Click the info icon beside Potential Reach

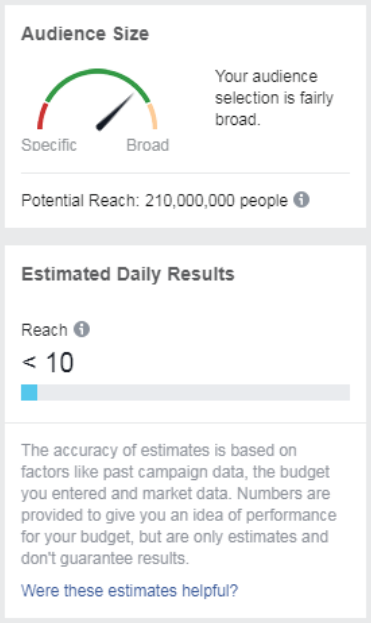point(301,199)
